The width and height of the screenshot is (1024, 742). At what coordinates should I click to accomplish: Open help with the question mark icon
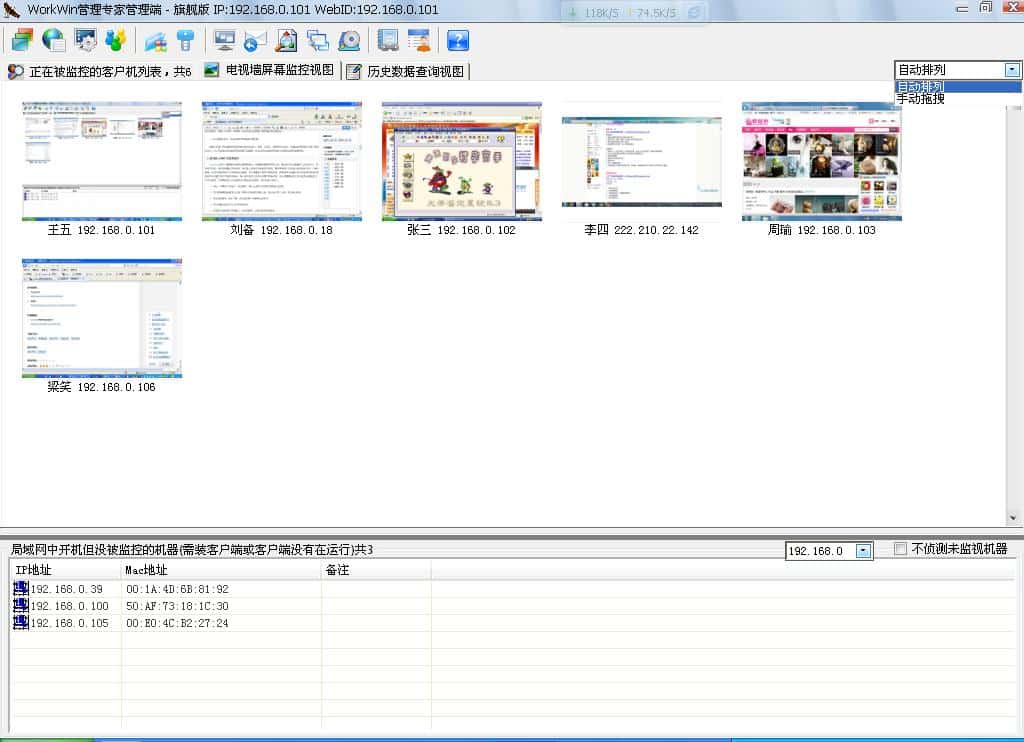click(x=458, y=40)
